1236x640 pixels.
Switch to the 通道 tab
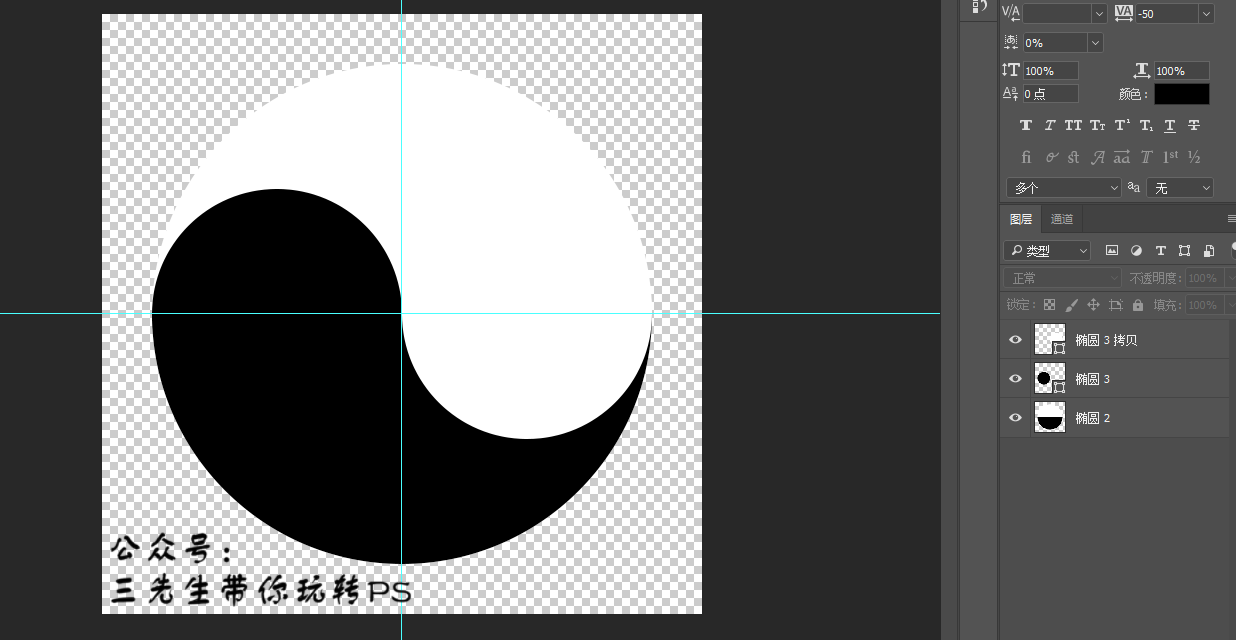[x=1062, y=219]
